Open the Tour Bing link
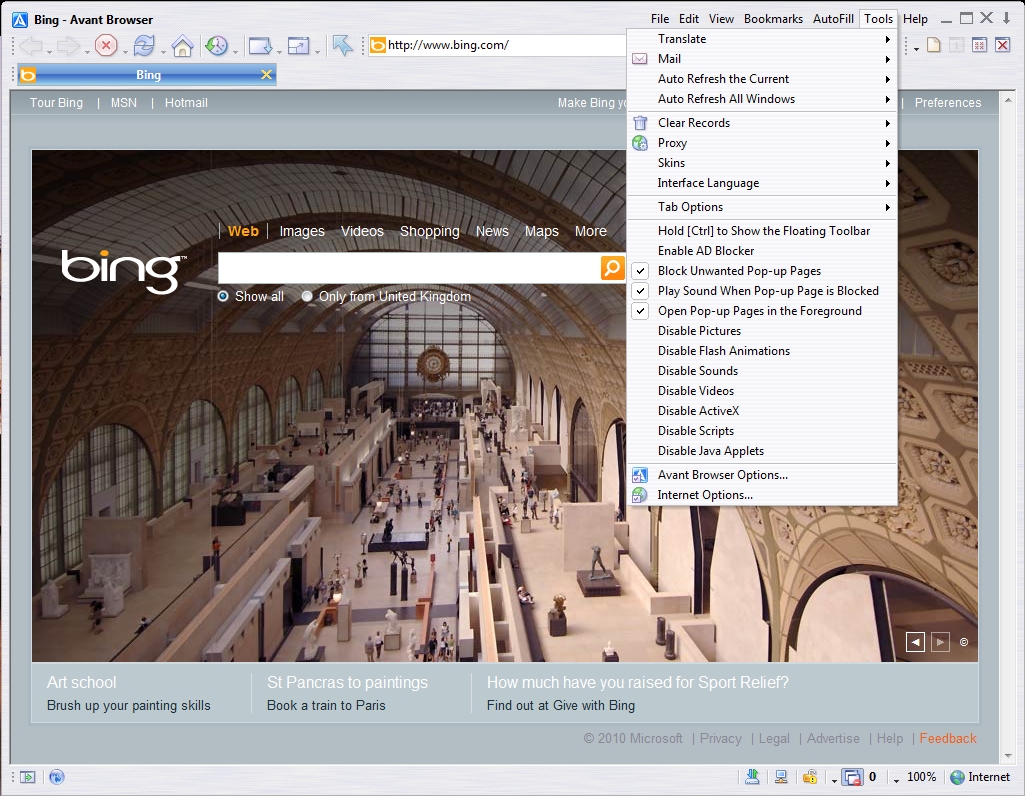 [x=56, y=103]
